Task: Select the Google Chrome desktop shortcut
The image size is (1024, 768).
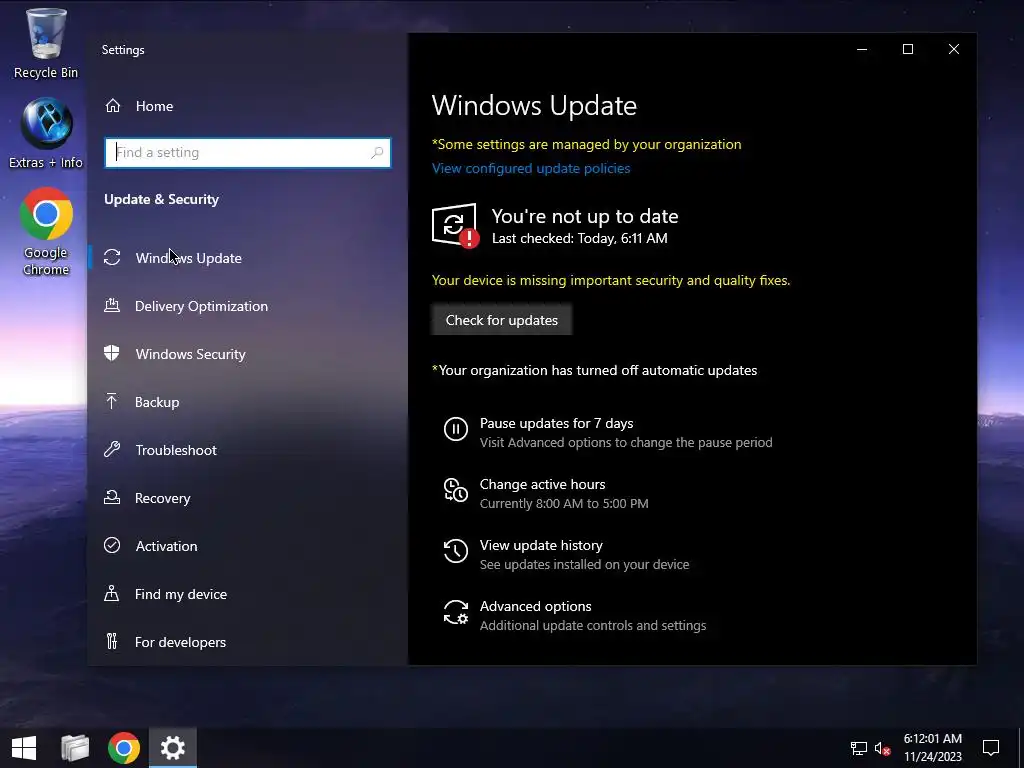Action: click(x=46, y=231)
